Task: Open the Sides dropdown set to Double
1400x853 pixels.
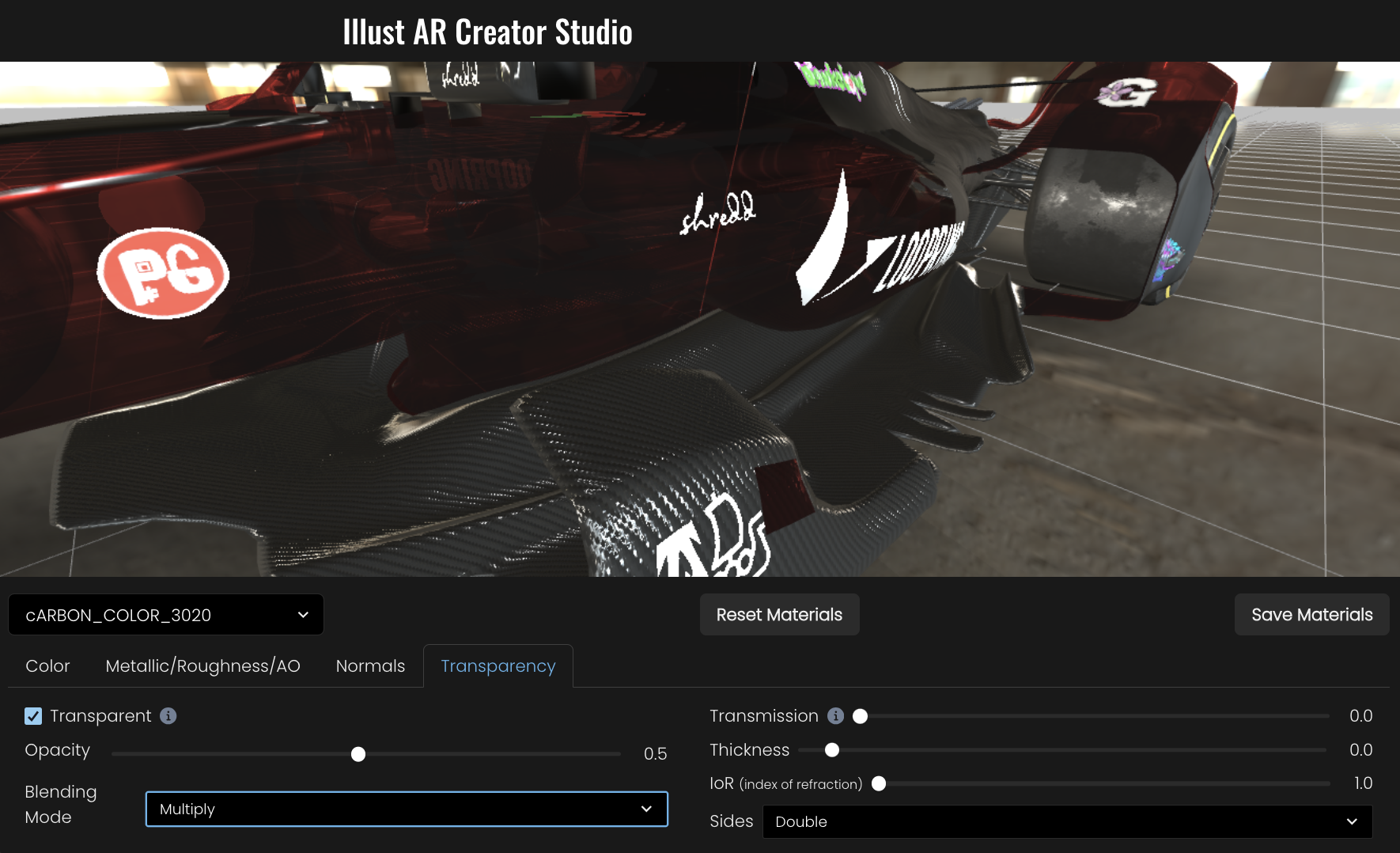Action: pos(1066,821)
